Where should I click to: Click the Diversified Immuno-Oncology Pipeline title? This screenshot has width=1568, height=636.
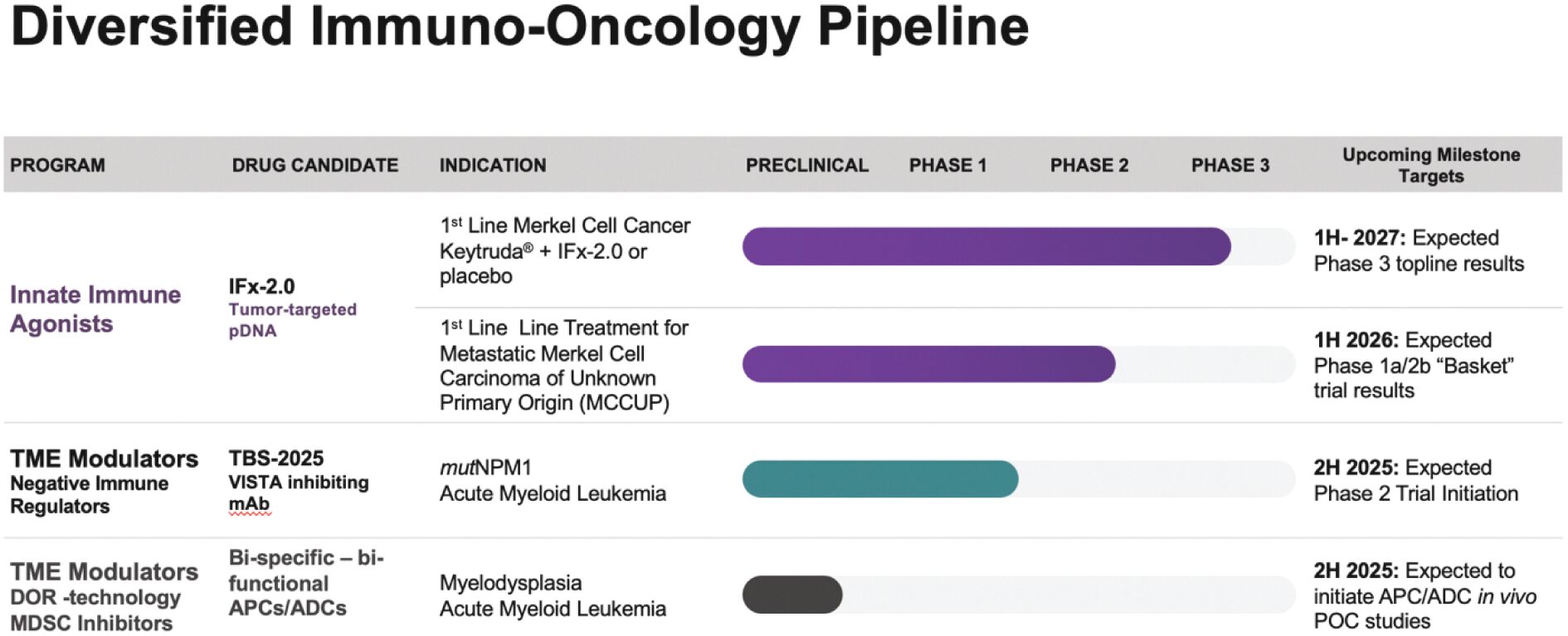(x=519, y=27)
